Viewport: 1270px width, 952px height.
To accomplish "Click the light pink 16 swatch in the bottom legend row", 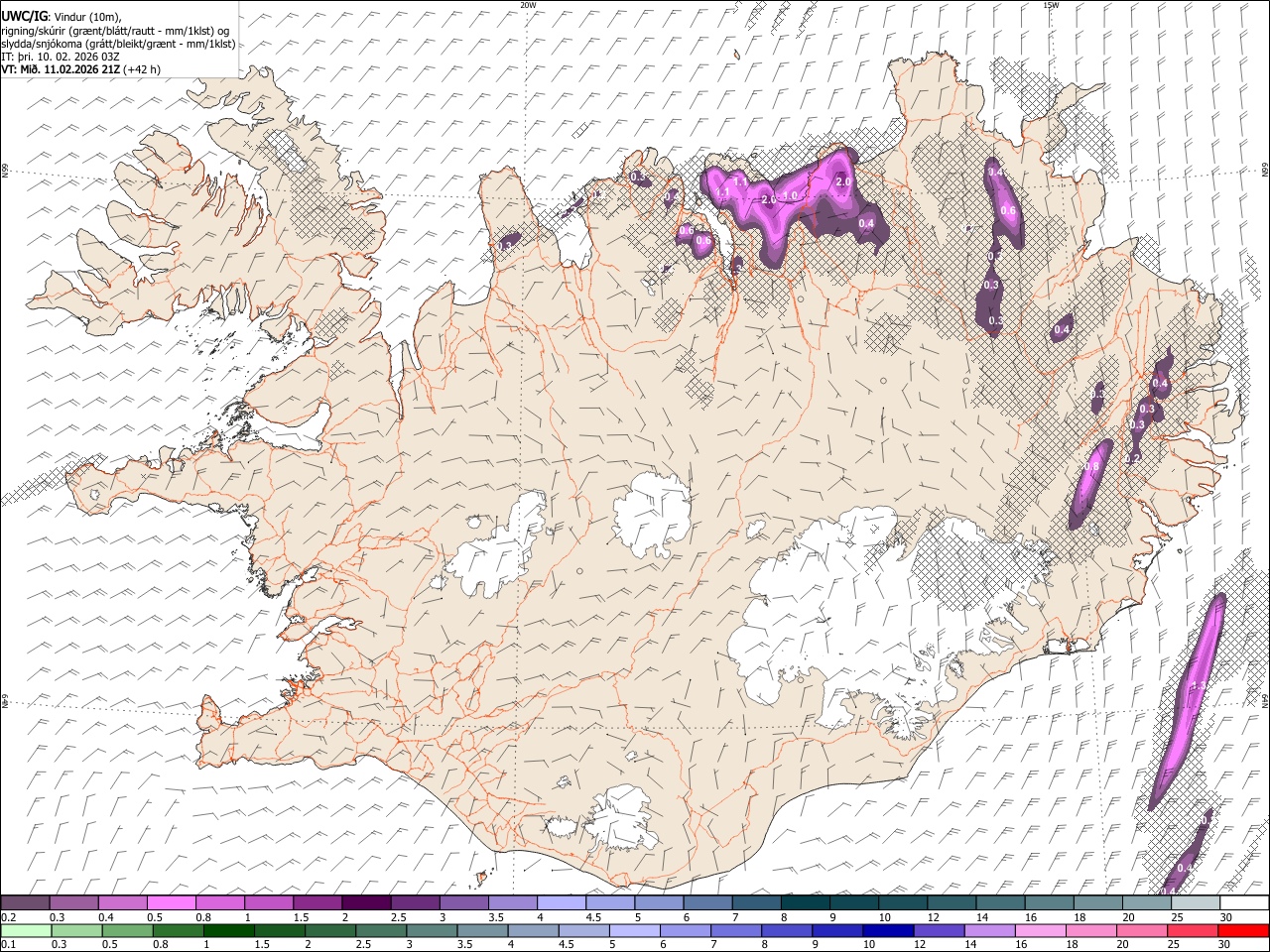I will [1040, 930].
